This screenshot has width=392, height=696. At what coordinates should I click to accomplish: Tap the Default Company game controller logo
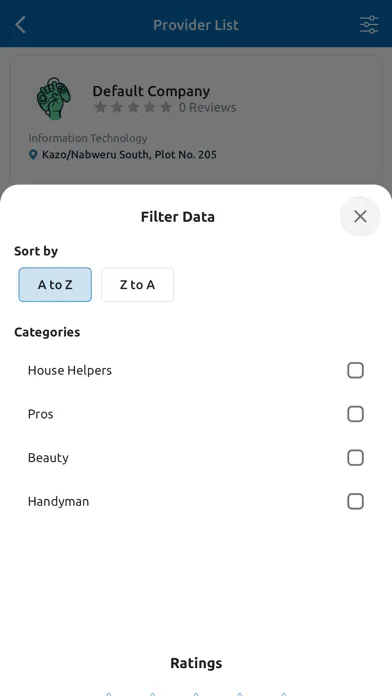click(x=54, y=99)
